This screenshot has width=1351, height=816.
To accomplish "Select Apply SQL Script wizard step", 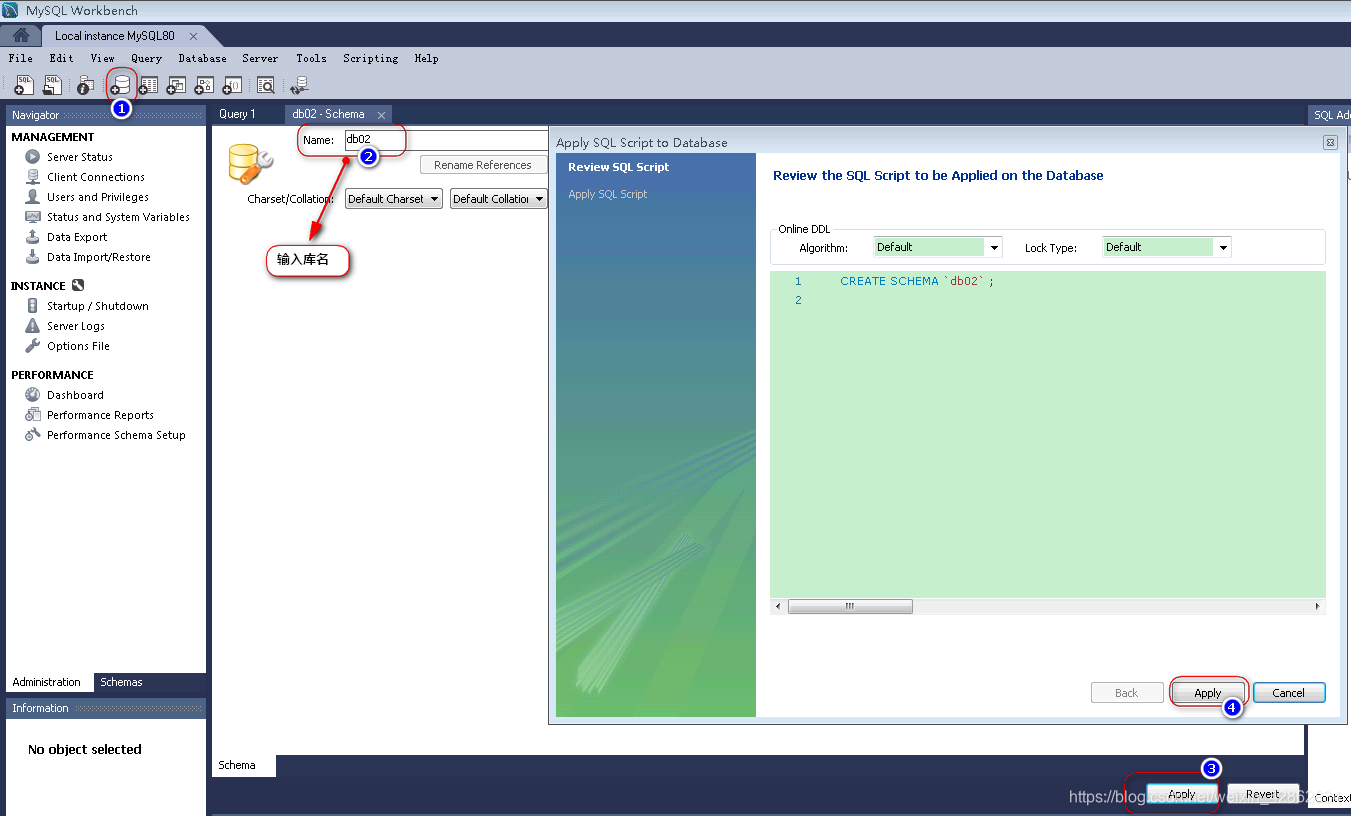I will pyautogui.click(x=607, y=194).
